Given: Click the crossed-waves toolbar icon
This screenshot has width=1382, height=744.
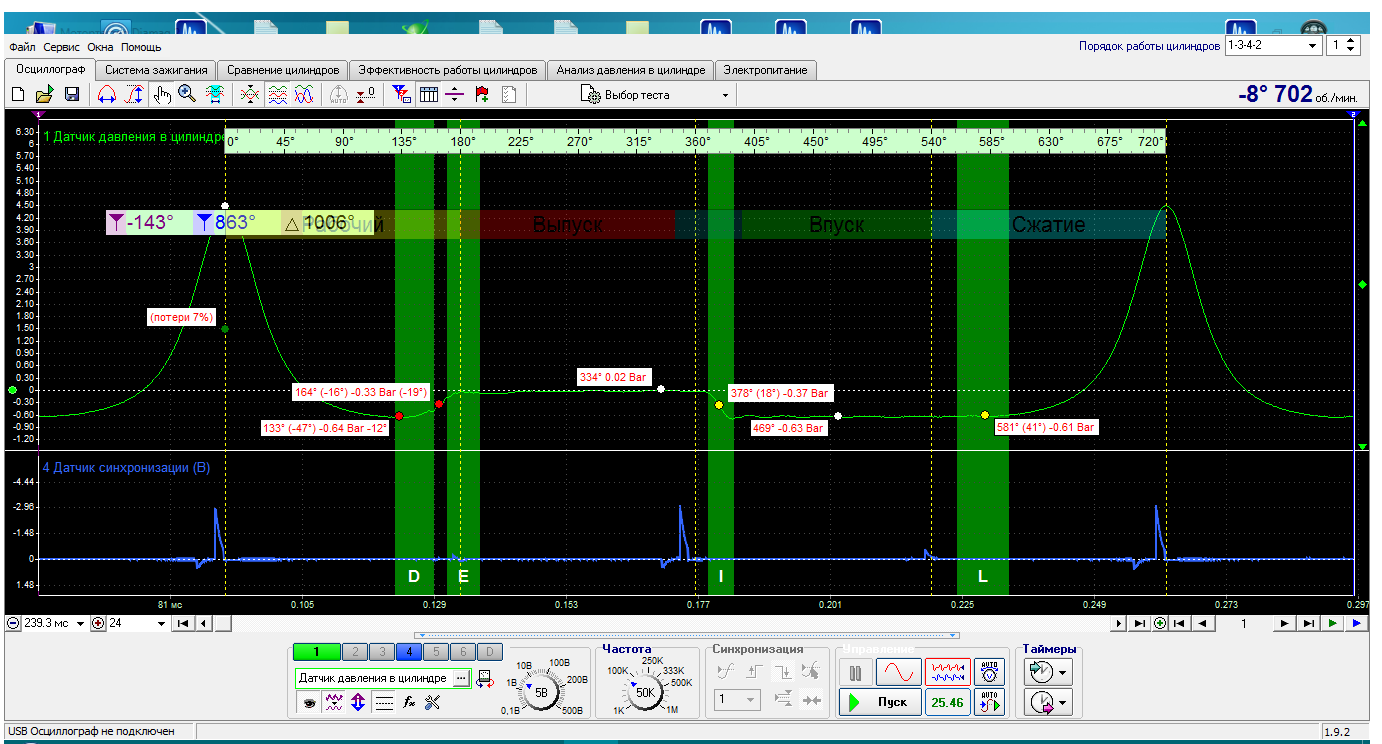Looking at the screenshot, I should point(250,95).
